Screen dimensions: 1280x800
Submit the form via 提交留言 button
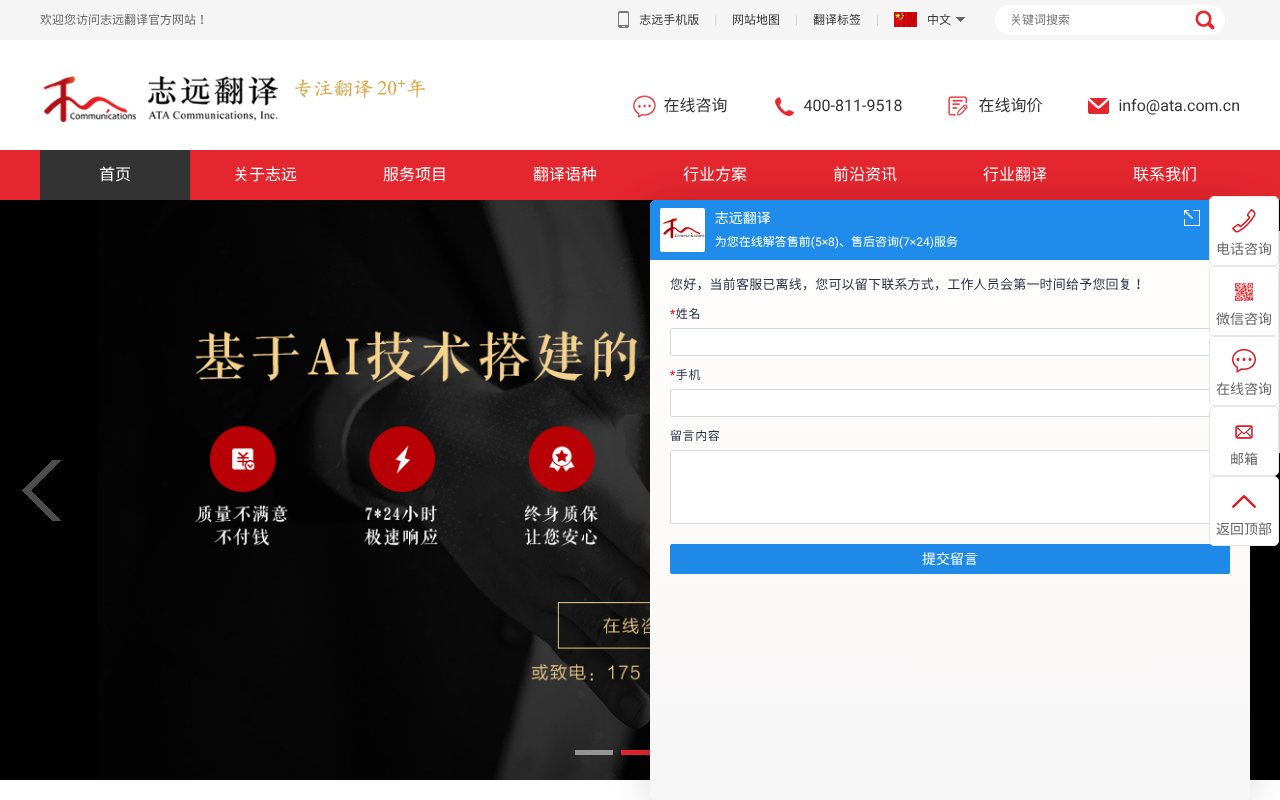click(x=949, y=558)
